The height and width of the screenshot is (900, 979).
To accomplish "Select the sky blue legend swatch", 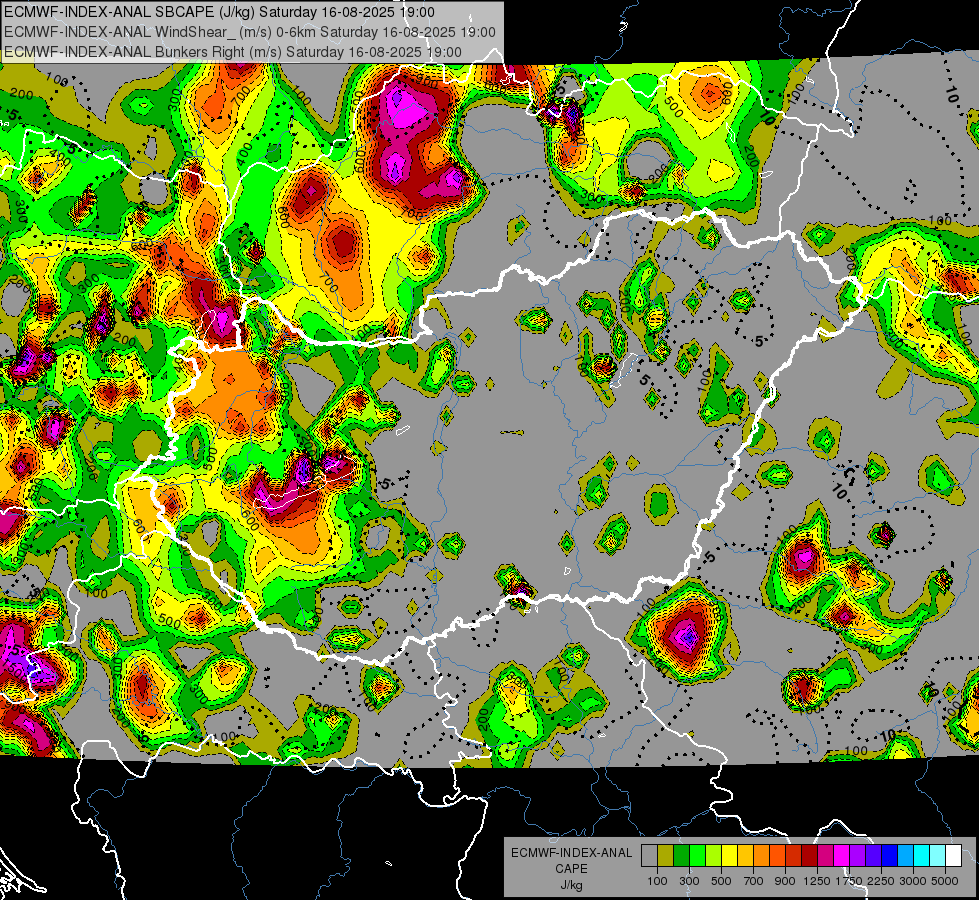I will 905,855.
